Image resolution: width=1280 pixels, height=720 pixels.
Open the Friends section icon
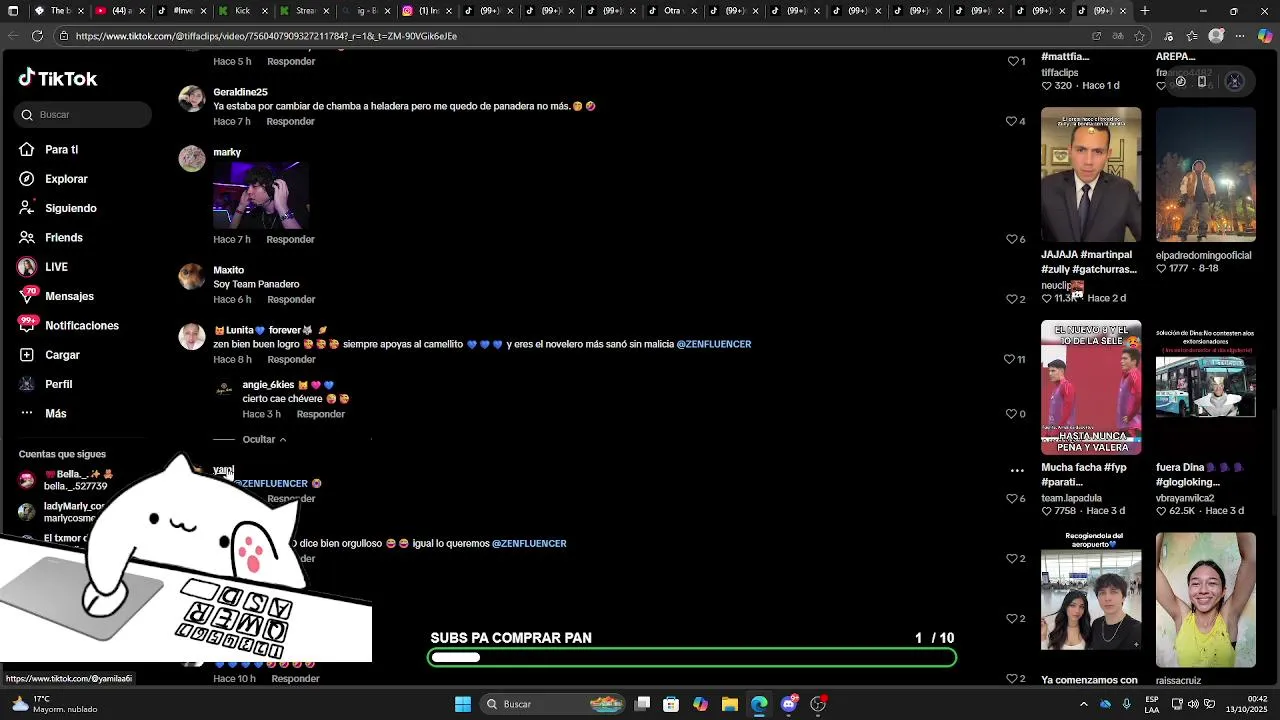pos(27,237)
